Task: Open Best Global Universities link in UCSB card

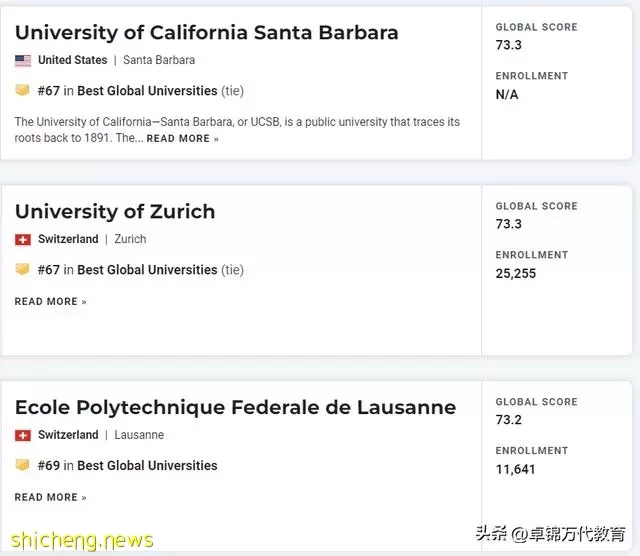Action: pos(147,91)
